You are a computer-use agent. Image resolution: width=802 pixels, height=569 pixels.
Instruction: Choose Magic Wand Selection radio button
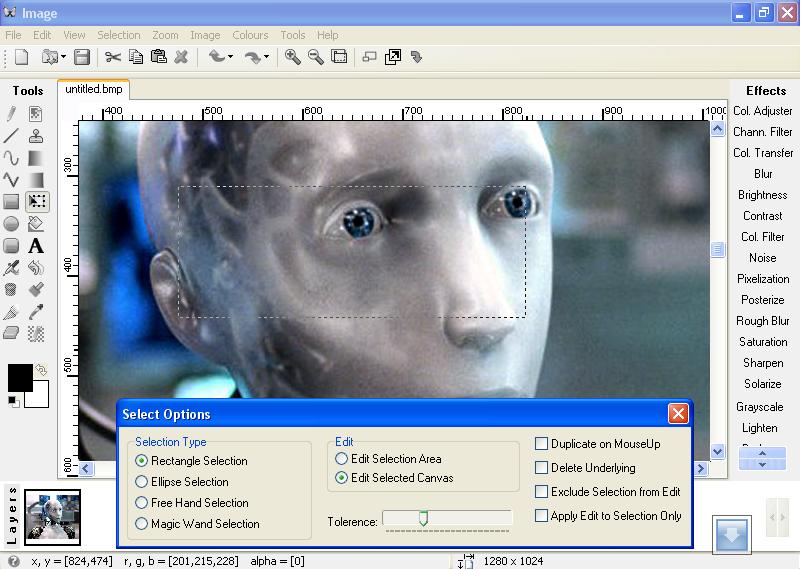pyautogui.click(x=141, y=523)
